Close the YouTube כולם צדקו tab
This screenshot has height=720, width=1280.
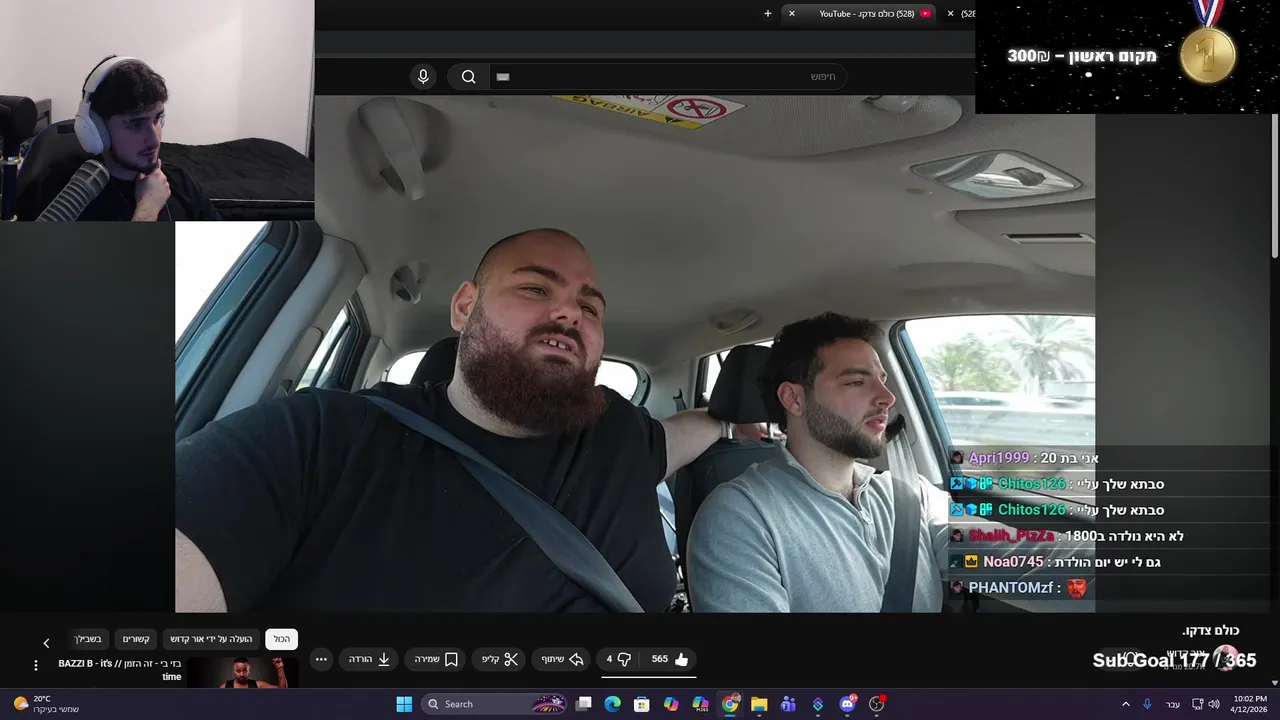click(792, 14)
